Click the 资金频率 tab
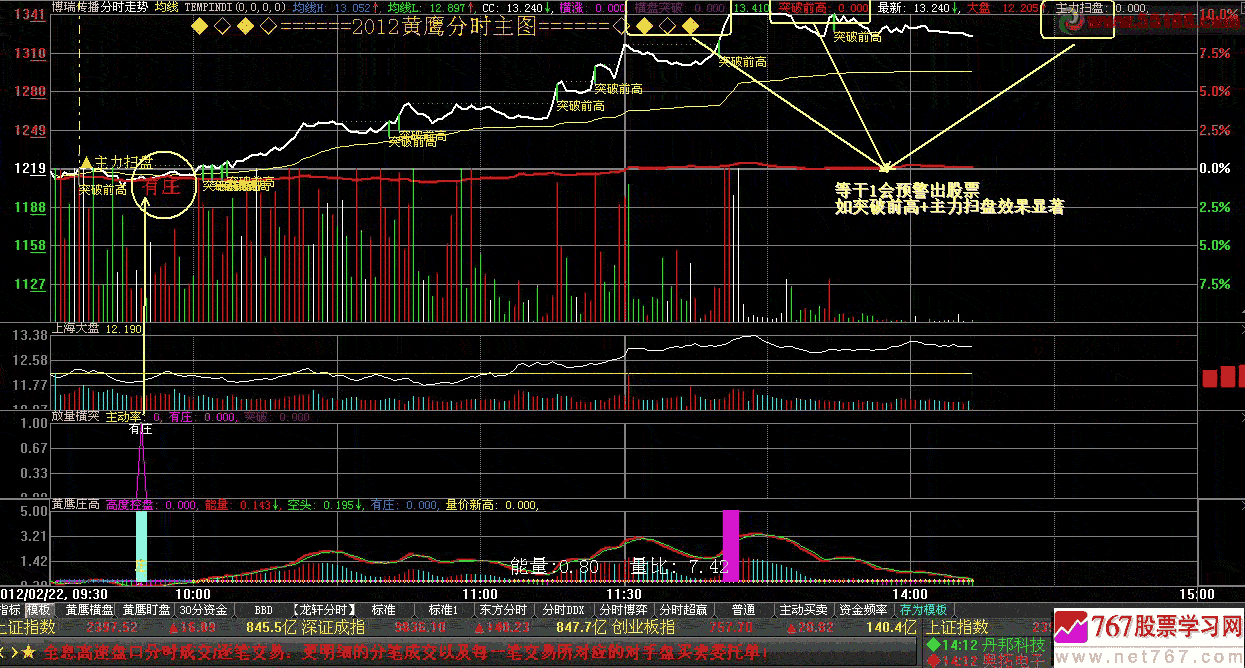Screen dimensions: 1245x668 click(x=863, y=609)
